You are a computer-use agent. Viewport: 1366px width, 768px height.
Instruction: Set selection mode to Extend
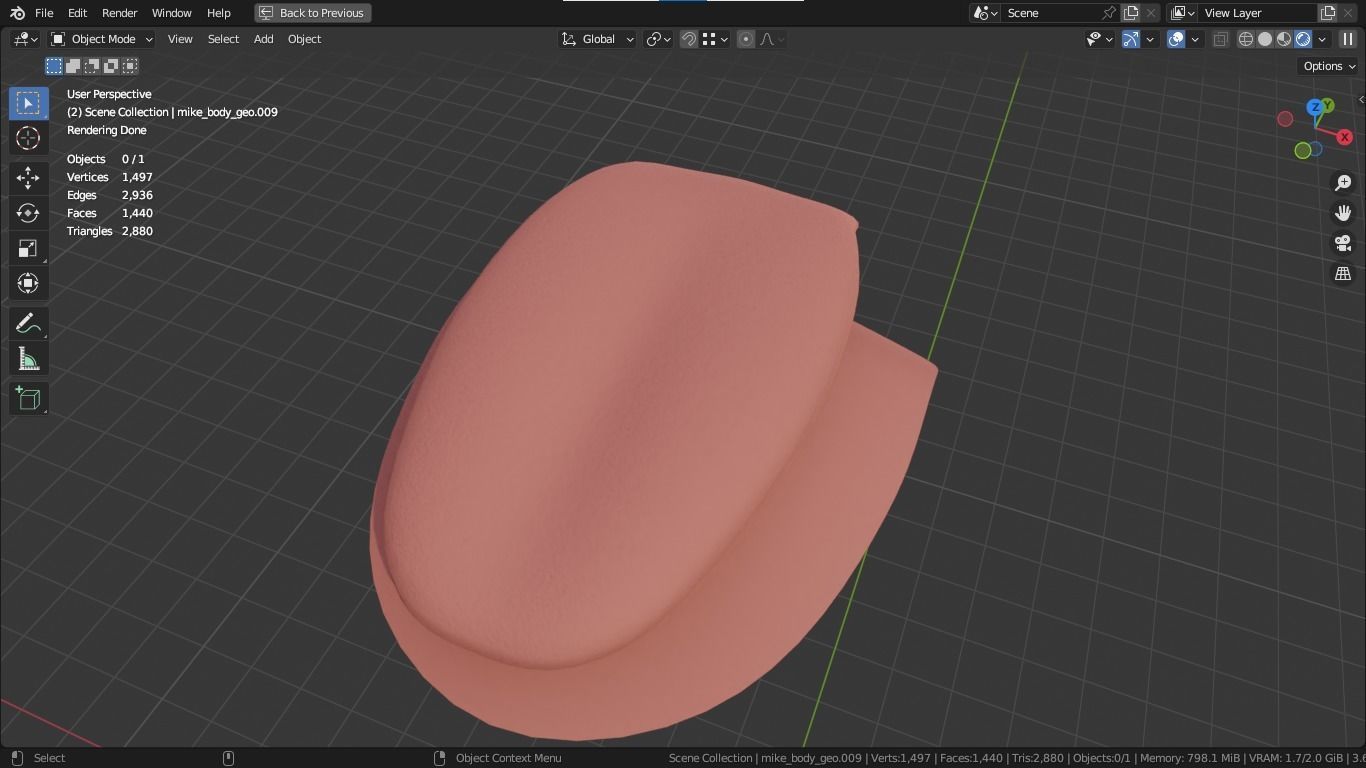tap(73, 66)
